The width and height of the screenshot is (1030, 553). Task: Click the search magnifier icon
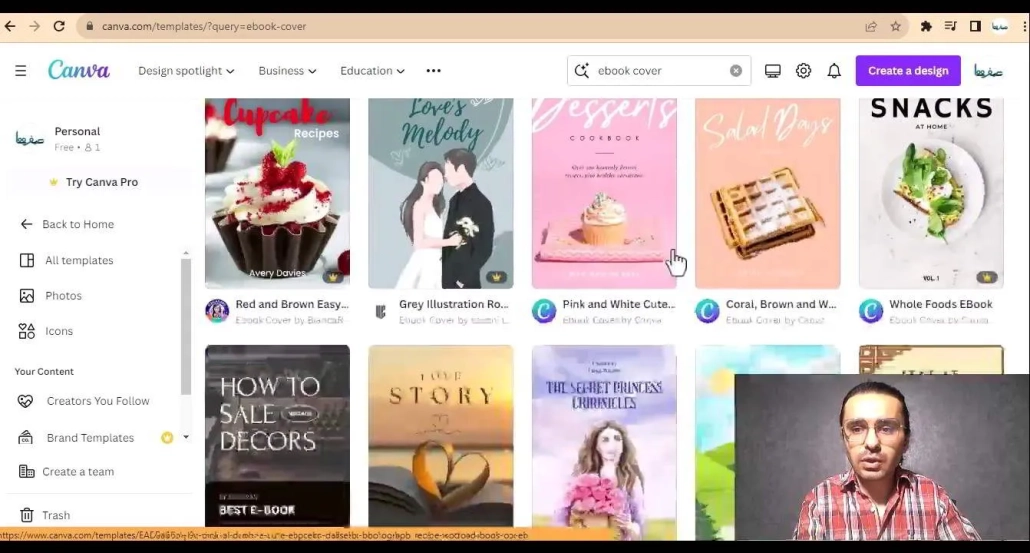[581, 70]
